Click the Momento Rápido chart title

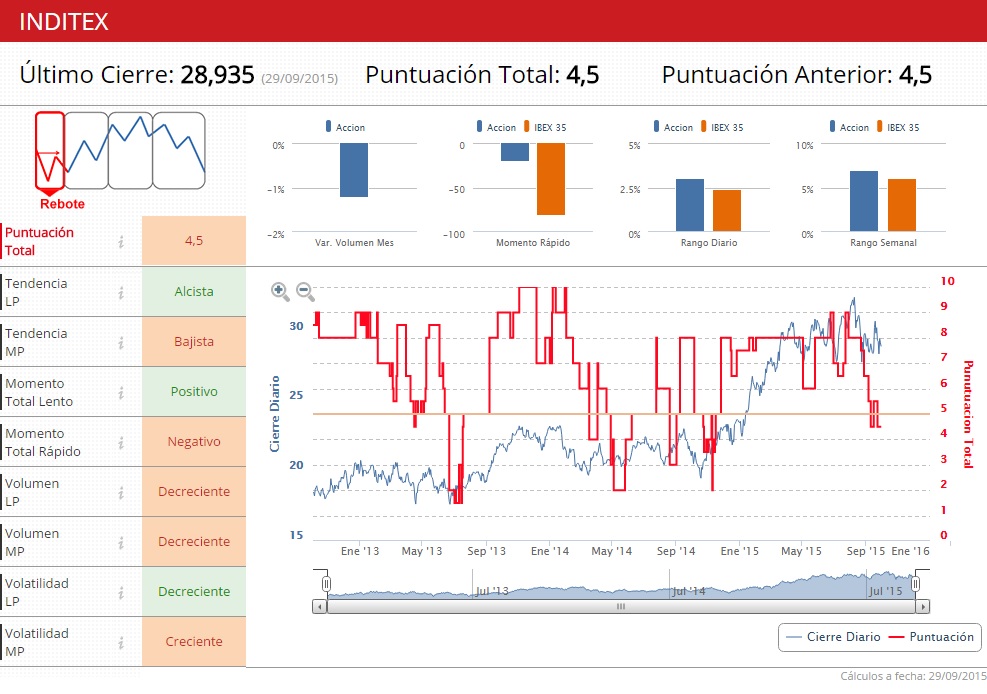[533, 243]
